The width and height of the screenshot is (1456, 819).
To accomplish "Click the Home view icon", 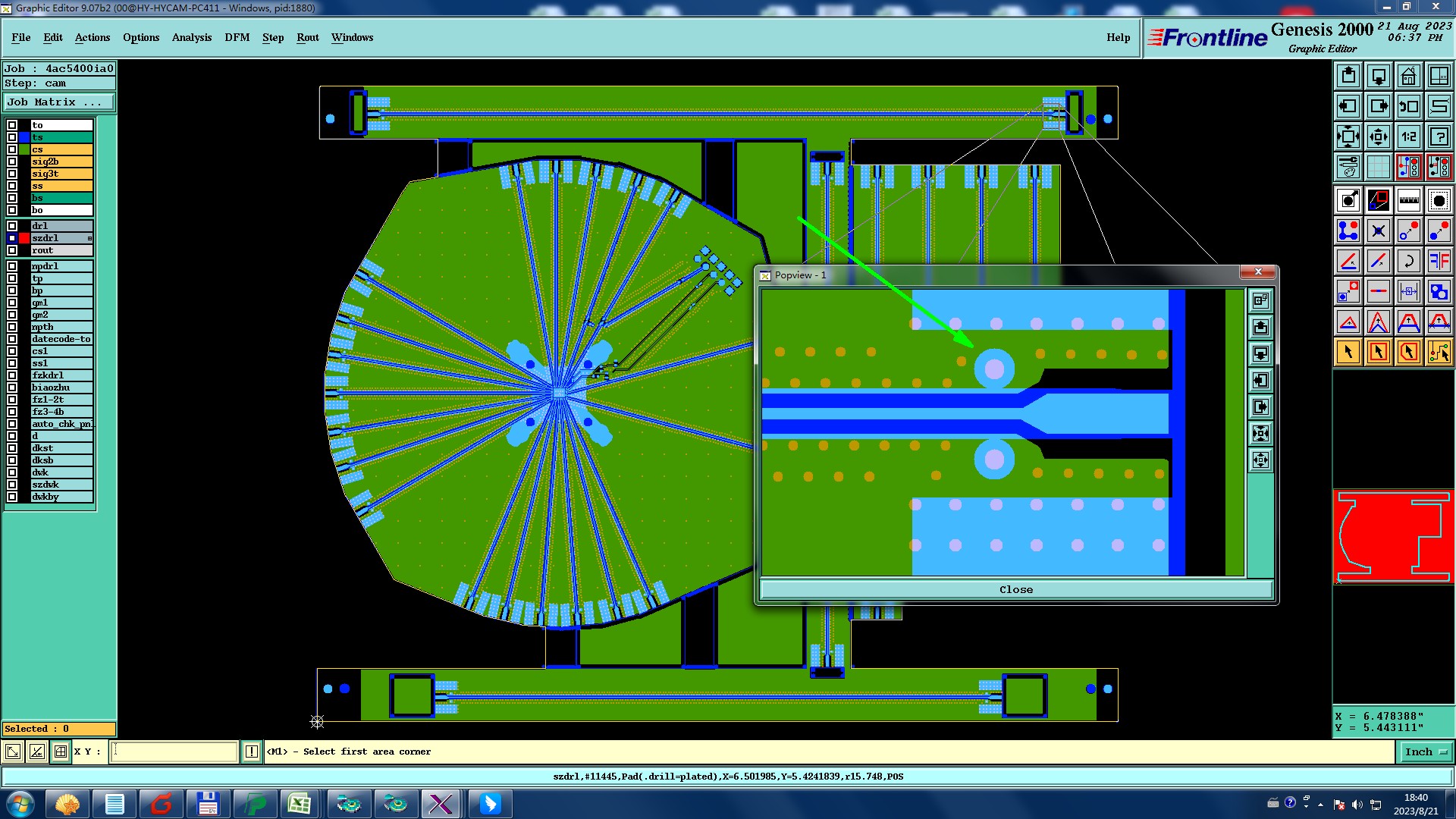I will (x=1408, y=76).
